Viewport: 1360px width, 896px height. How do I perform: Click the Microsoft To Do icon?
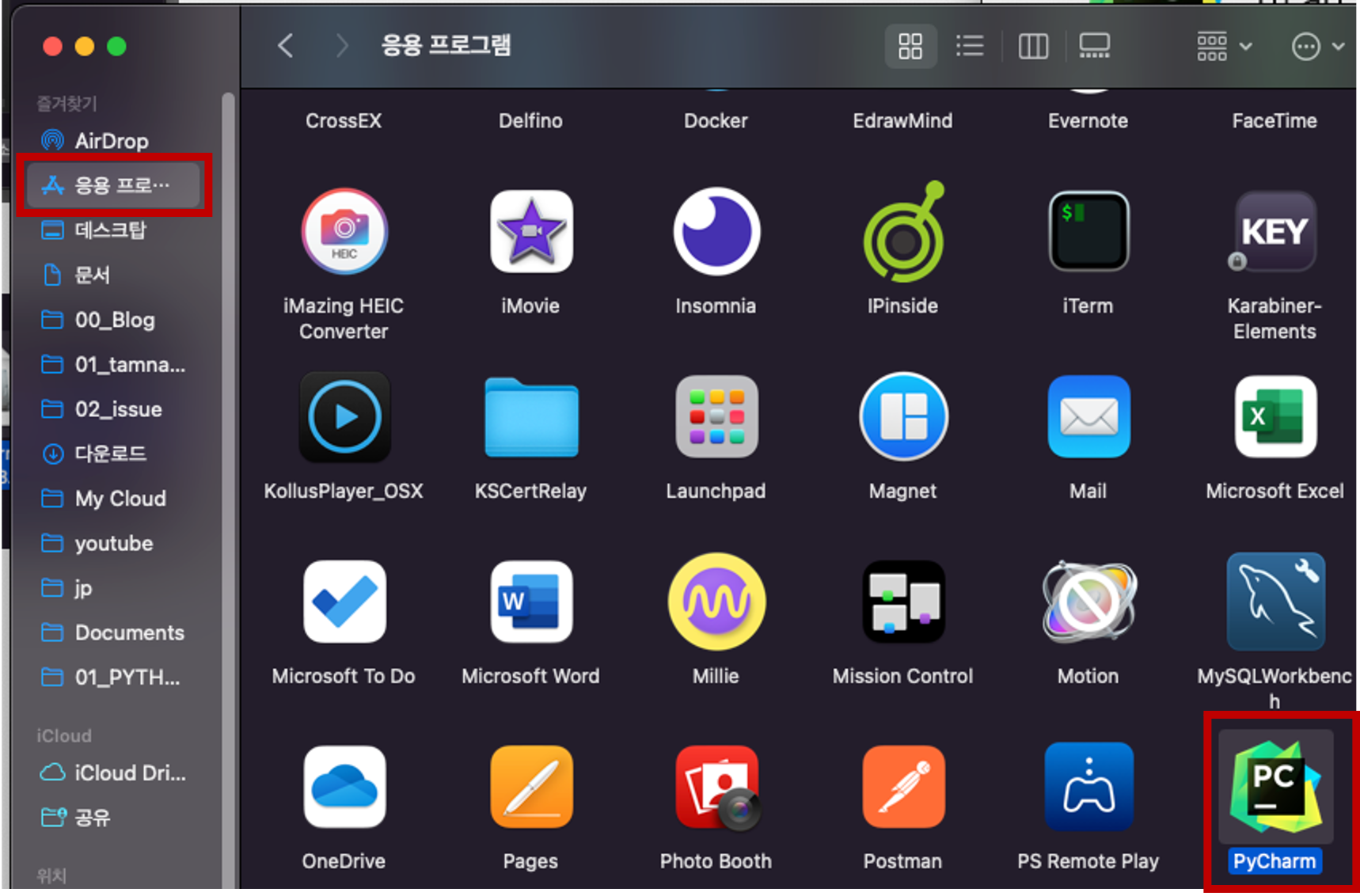click(x=344, y=602)
